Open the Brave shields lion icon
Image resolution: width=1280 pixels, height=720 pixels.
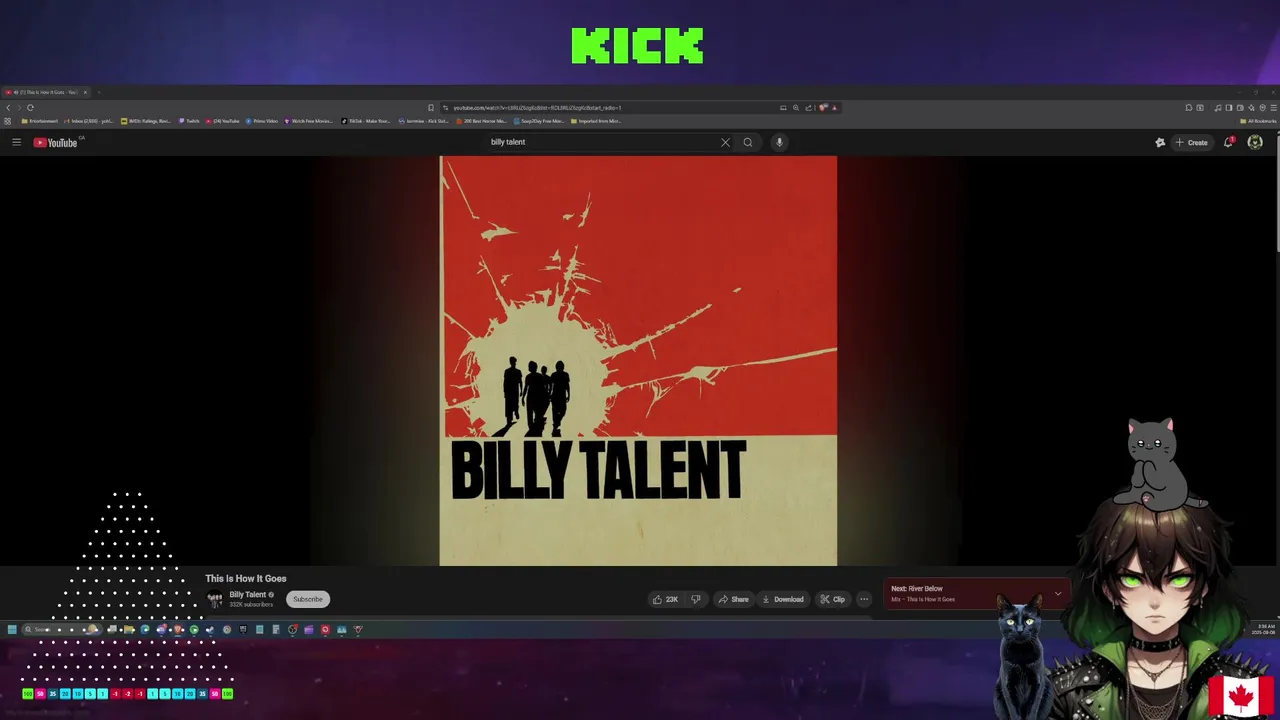pyautogui.click(x=823, y=107)
